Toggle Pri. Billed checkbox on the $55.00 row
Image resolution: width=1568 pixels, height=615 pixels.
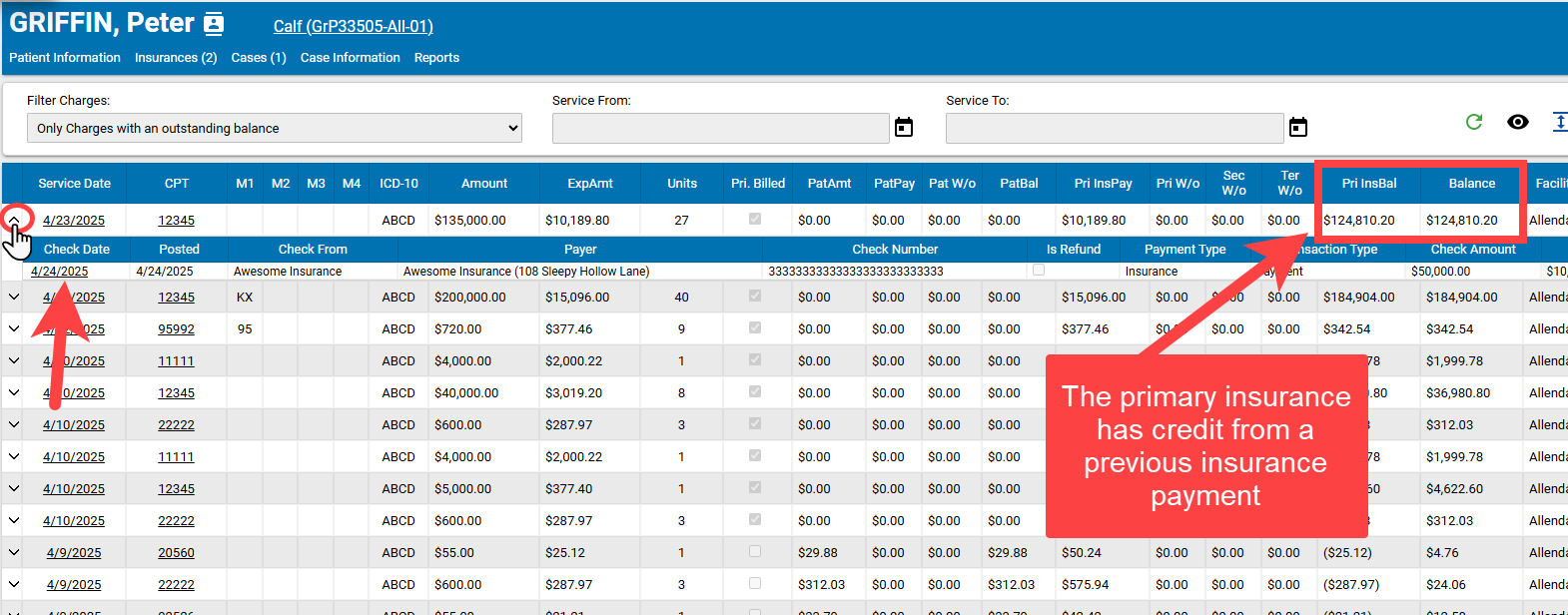[x=755, y=552]
